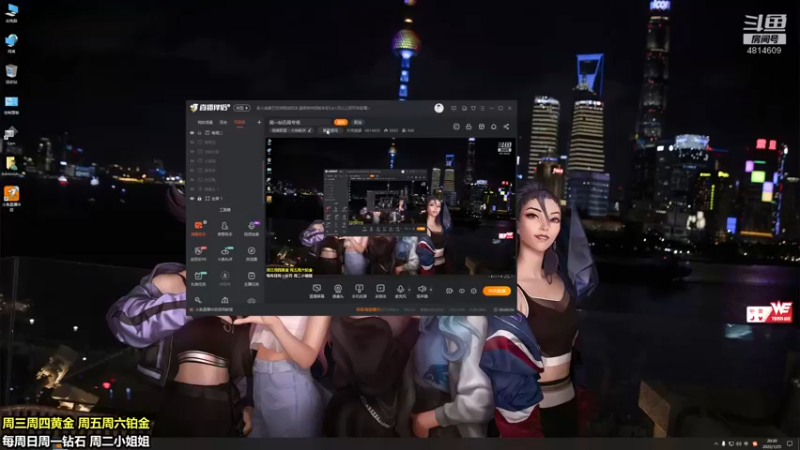Open the user avatar in title bar
This screenshot has width=800, height=450.
click(439, 108)
